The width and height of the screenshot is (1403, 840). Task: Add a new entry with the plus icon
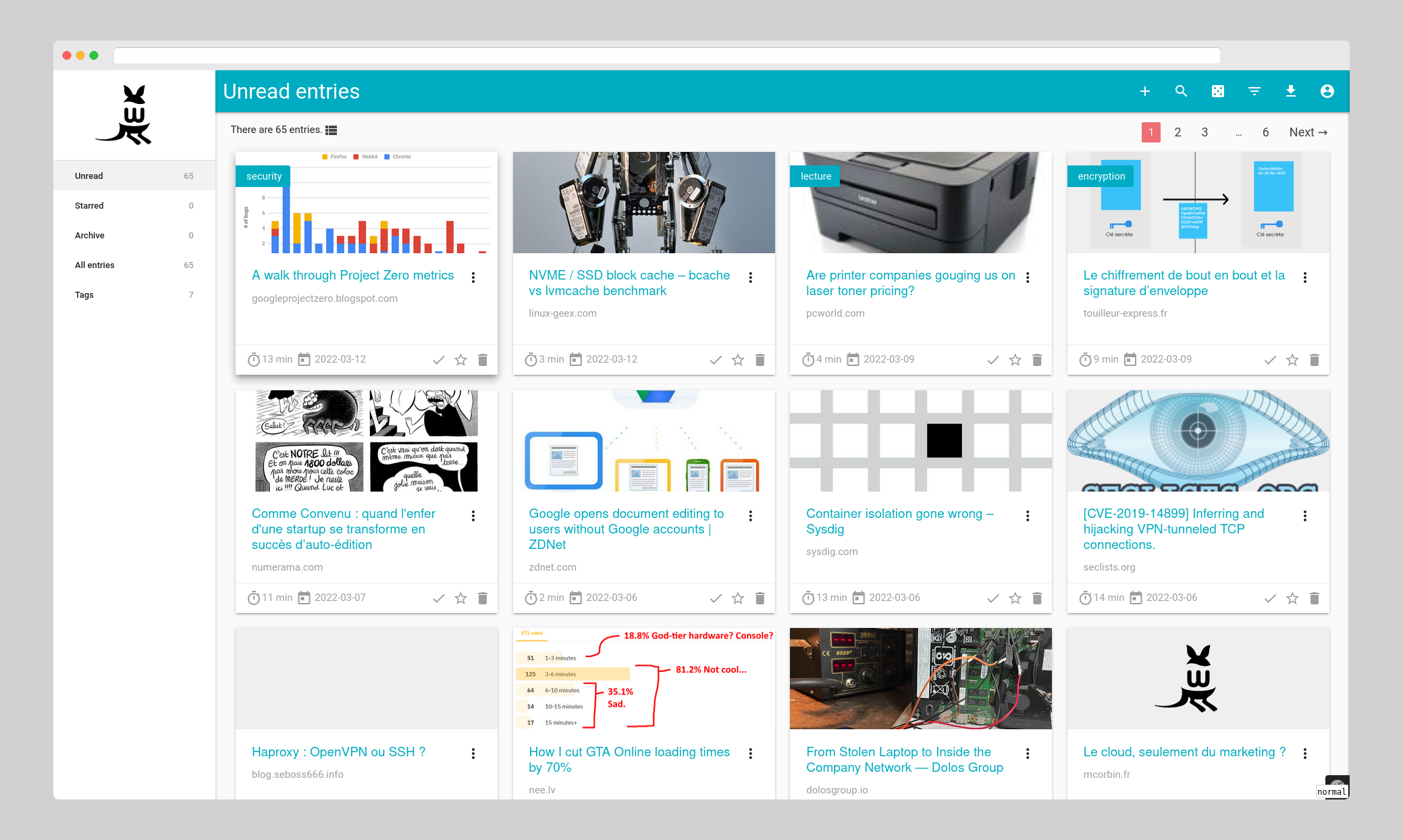click(x=1145, y=90)
